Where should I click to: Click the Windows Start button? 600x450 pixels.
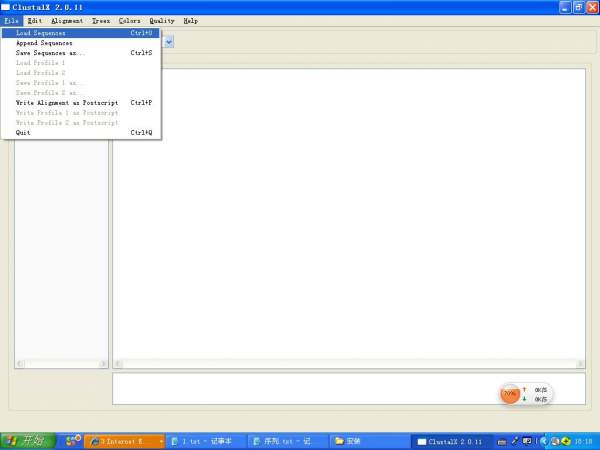(x=28, y=441)
